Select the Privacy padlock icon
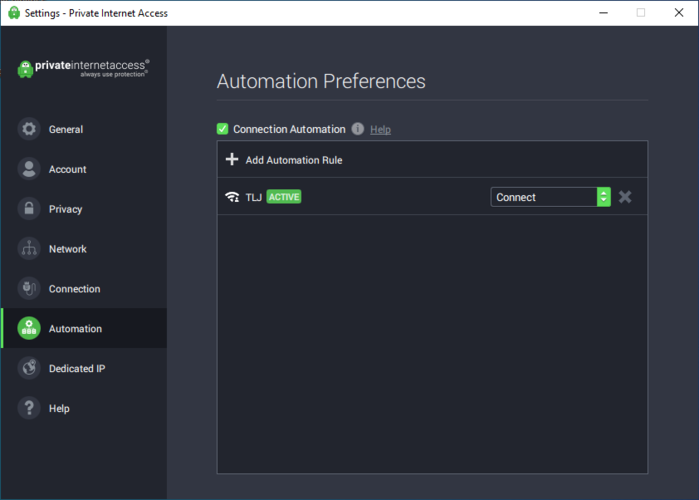 click(29, 209)
